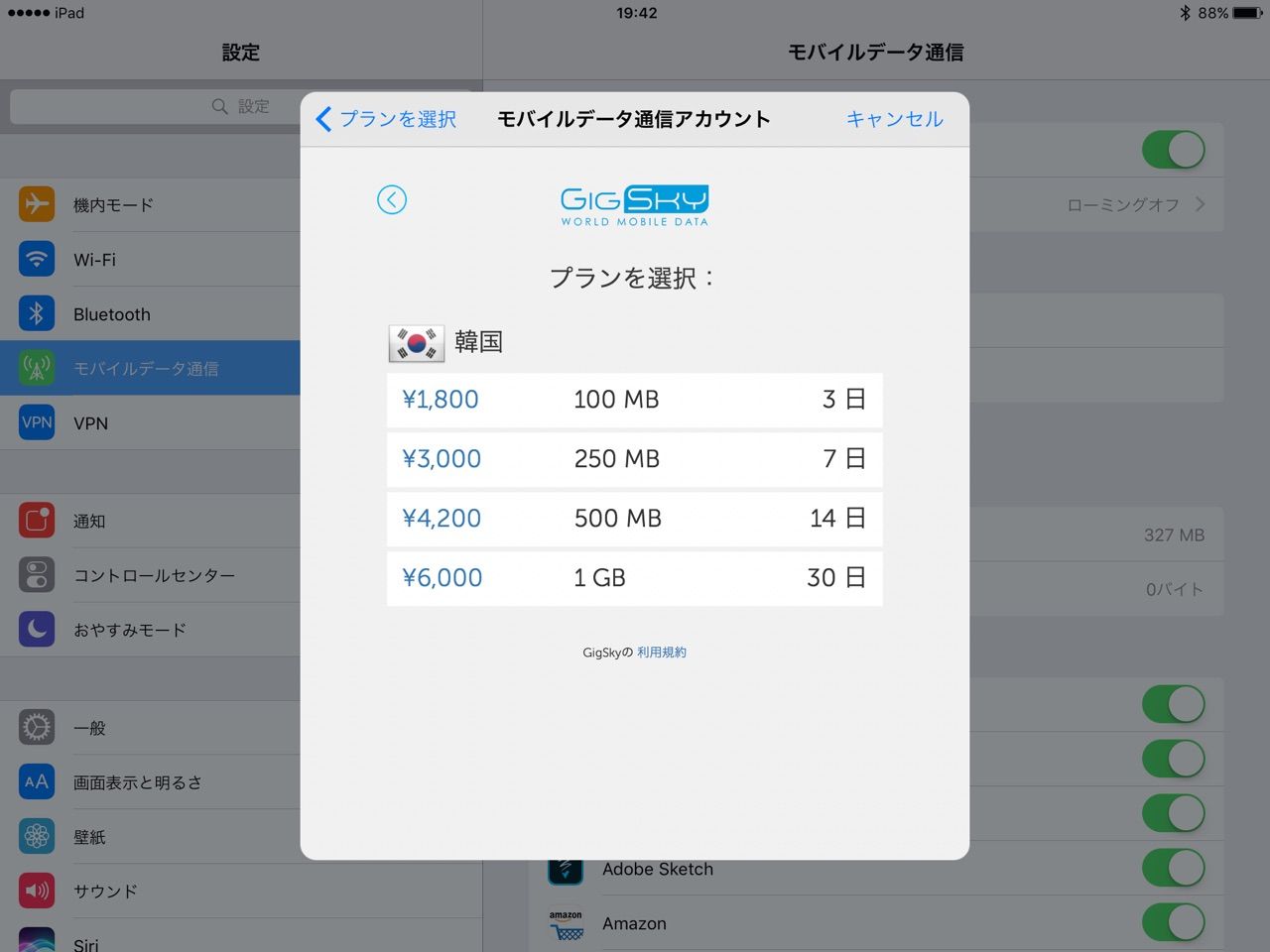This screenshot has height=952, width=1270.
Task: Tap the Notifications (通知) icon in sidebar
Action: tap(37, 521)
